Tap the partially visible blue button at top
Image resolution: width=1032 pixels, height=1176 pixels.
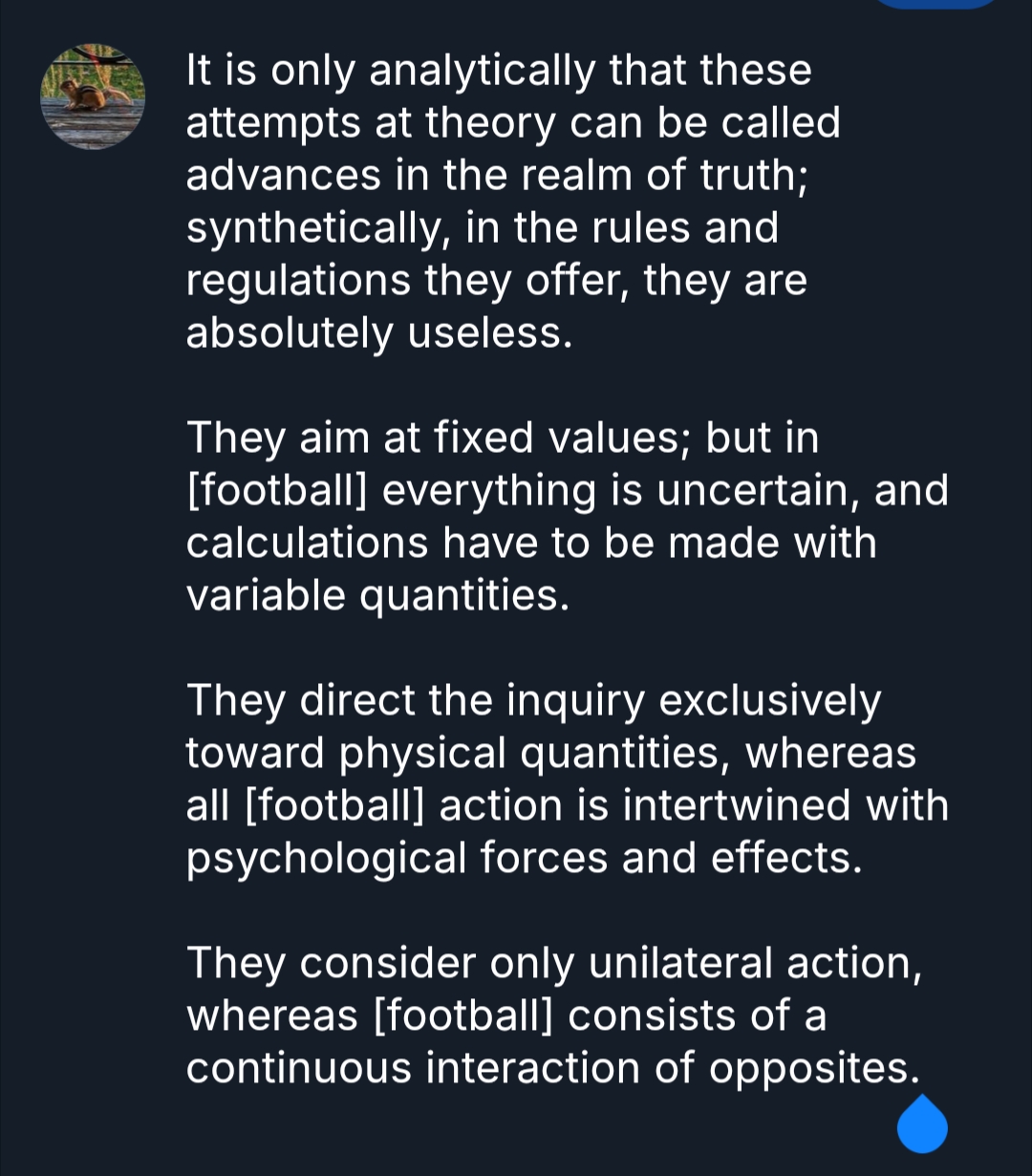tap(935, 4)
